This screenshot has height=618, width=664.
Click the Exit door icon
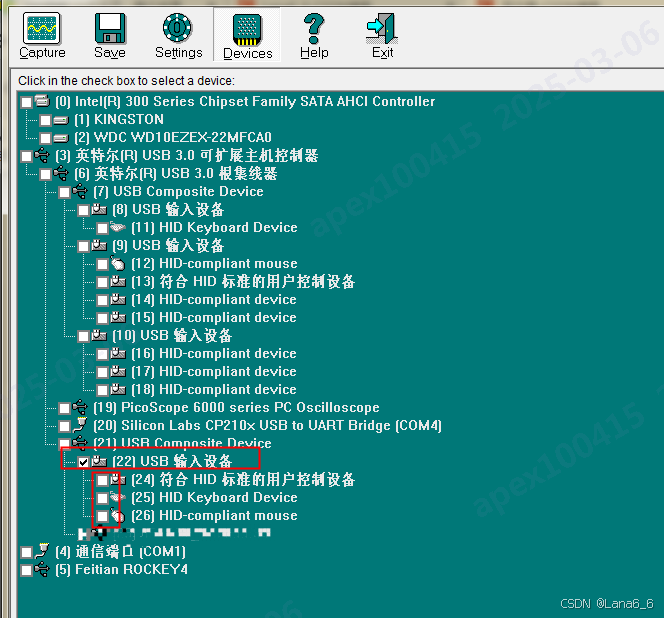click(x=382, y=28)
